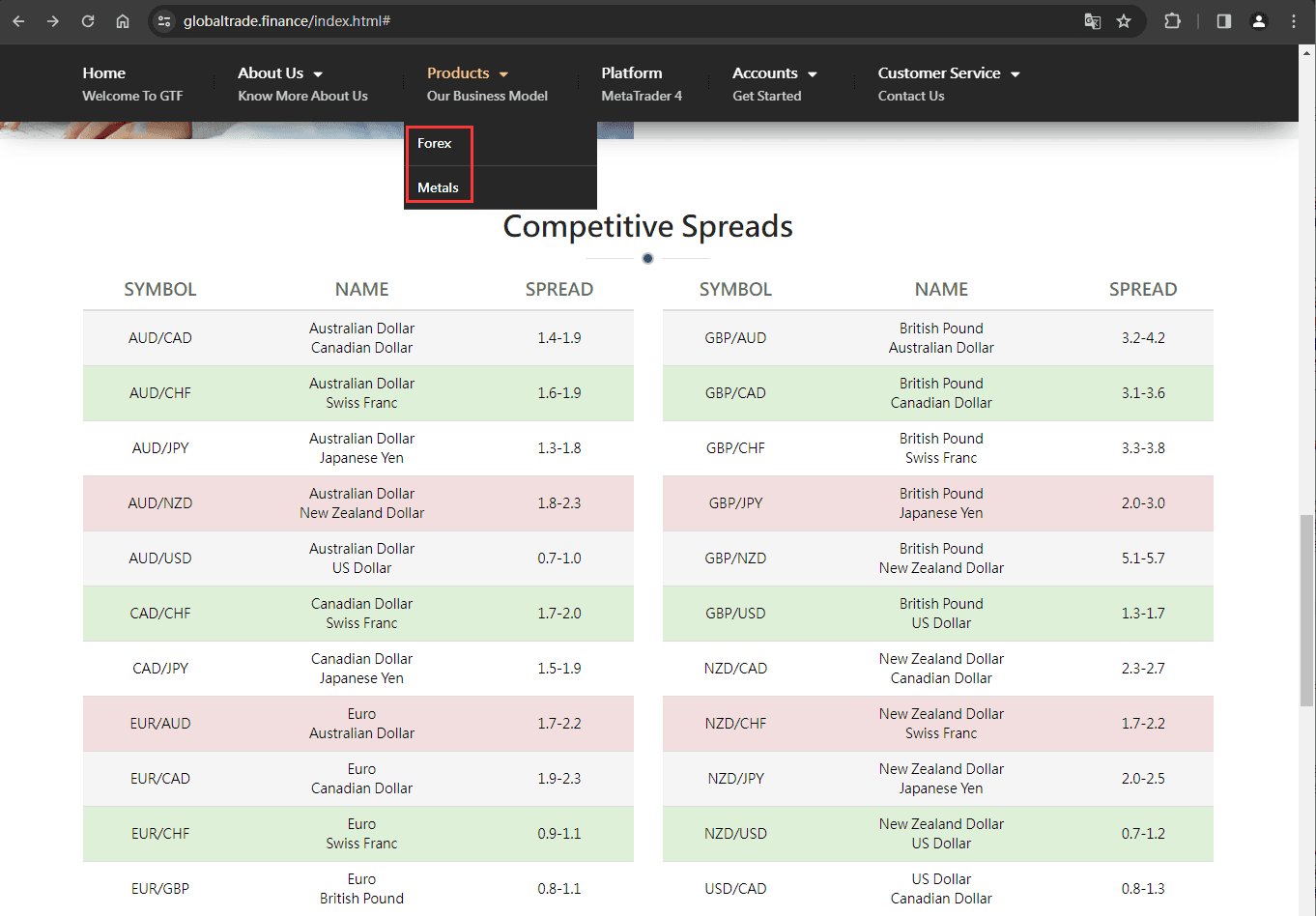Image resolution: width=1316 pixels, height=916 pixels.
Task: Click the 5.1-5.7 spread value
Action: pos(1143,558)
